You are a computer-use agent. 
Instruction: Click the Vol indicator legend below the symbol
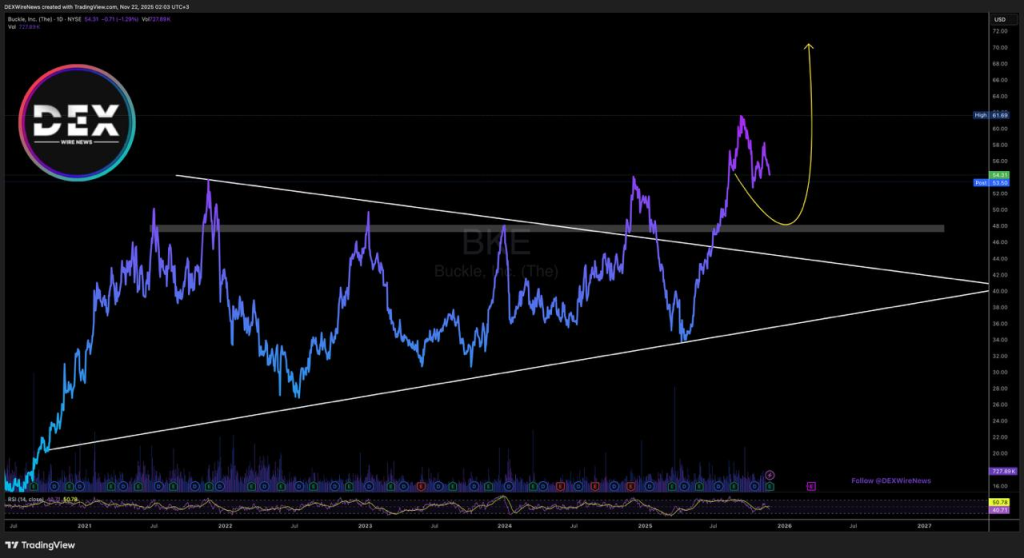point(24,27)
